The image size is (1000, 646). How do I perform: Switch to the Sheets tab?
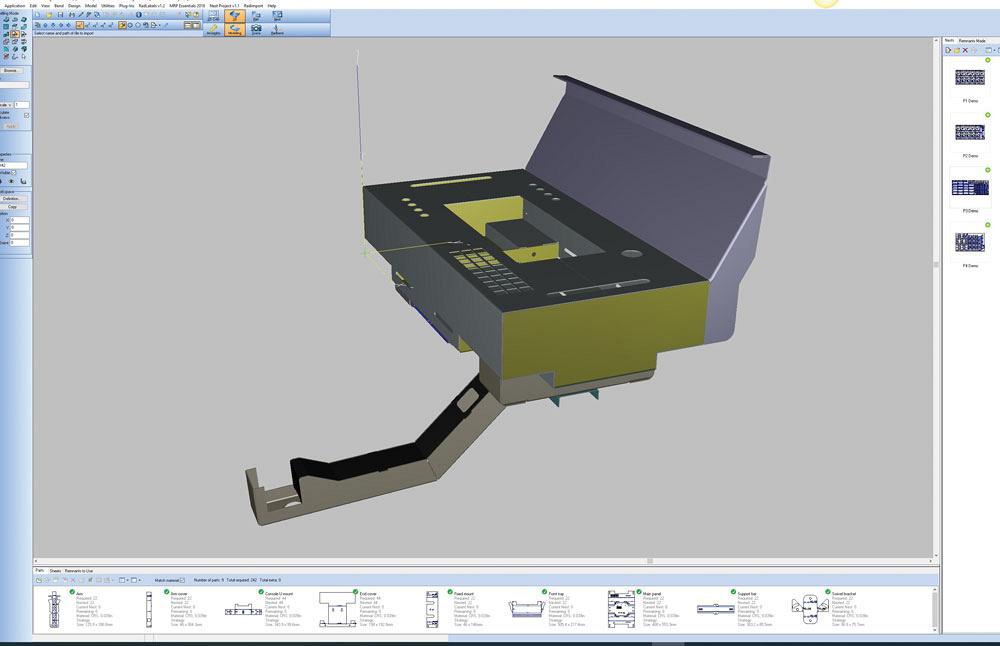click(56, 571)
